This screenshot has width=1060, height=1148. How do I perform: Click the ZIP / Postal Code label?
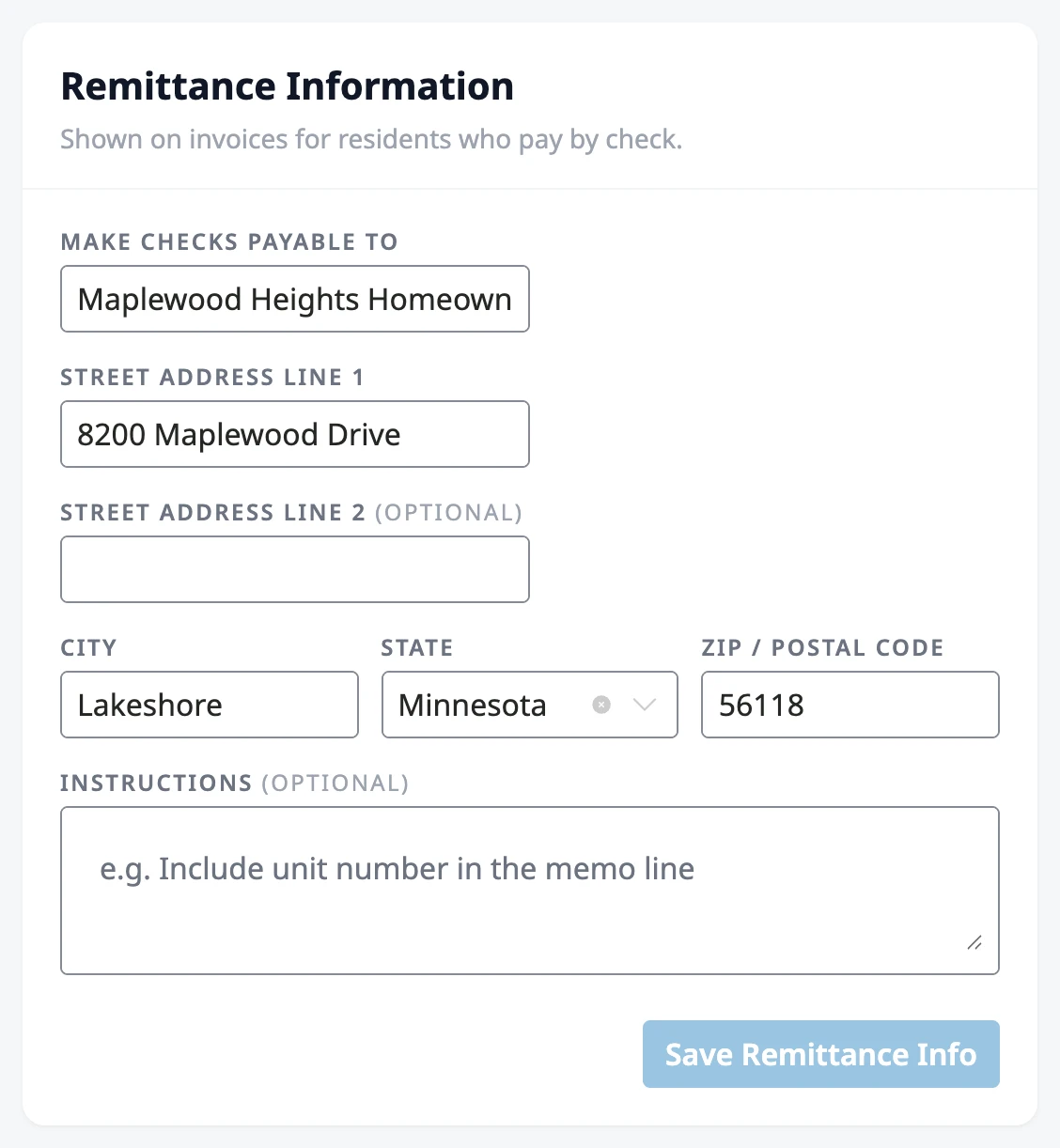click(822, 648)
